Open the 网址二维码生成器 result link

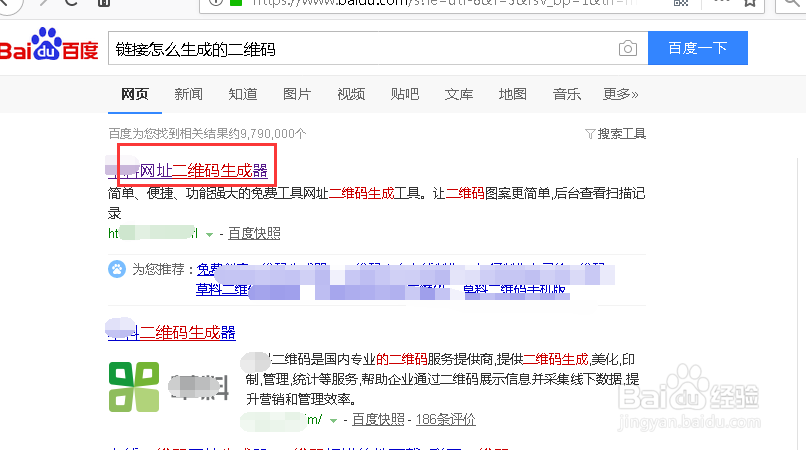[x=203, y=170]
